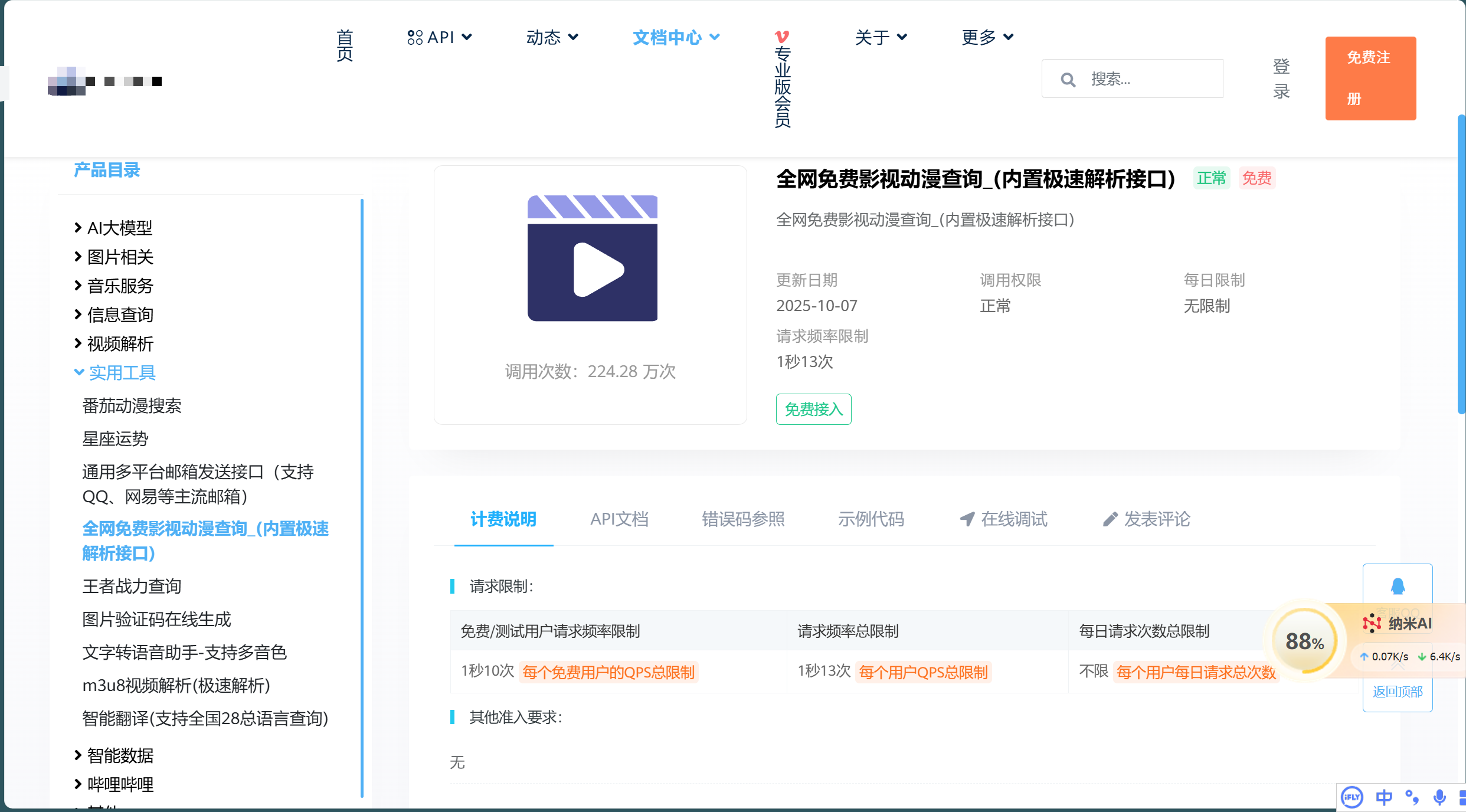This screenshot has width=1466, height=812.
Task: Expand the 图片相关 category
Action: 114,257
